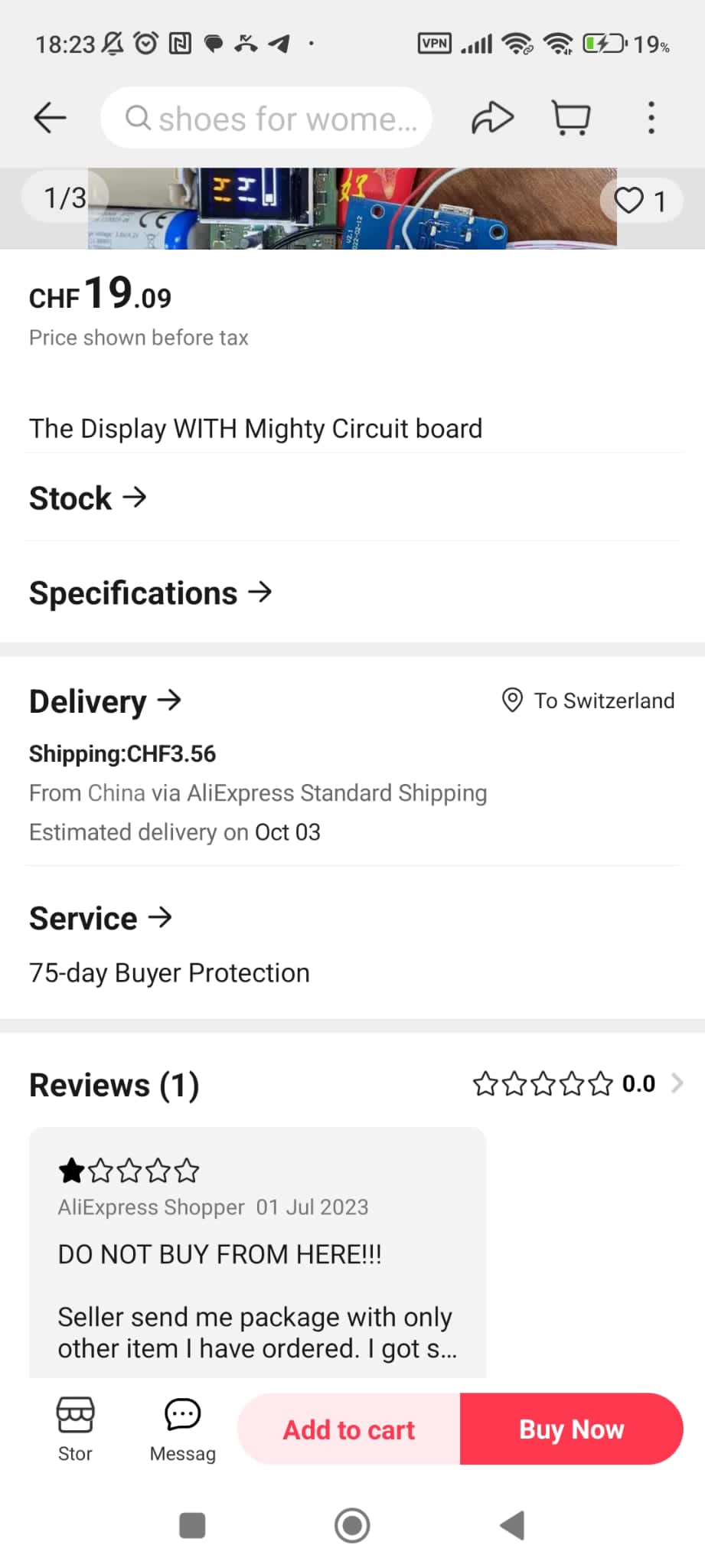Open the shopping cart icon
The width and height of the screenshot is (705, 1568).
[571, 118]
